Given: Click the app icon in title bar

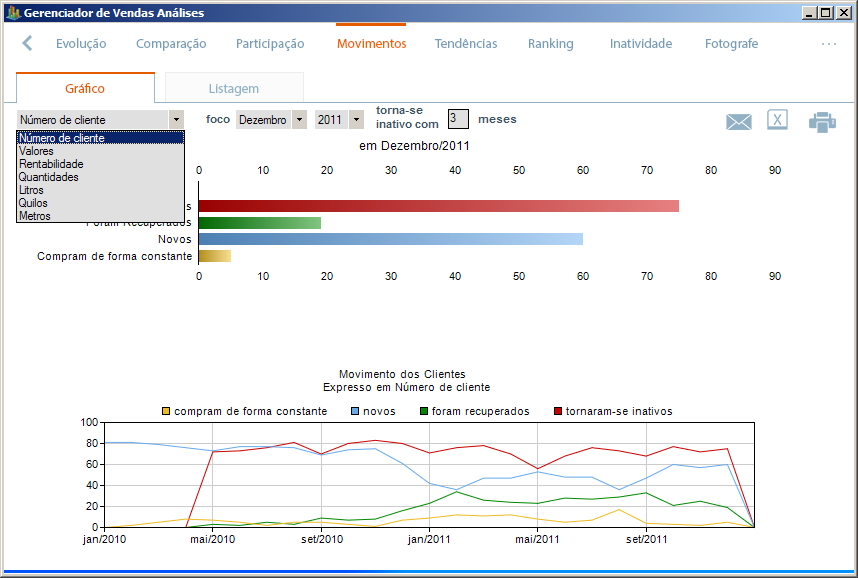Looking at the screenshot, I should click(x=12, y=13).
